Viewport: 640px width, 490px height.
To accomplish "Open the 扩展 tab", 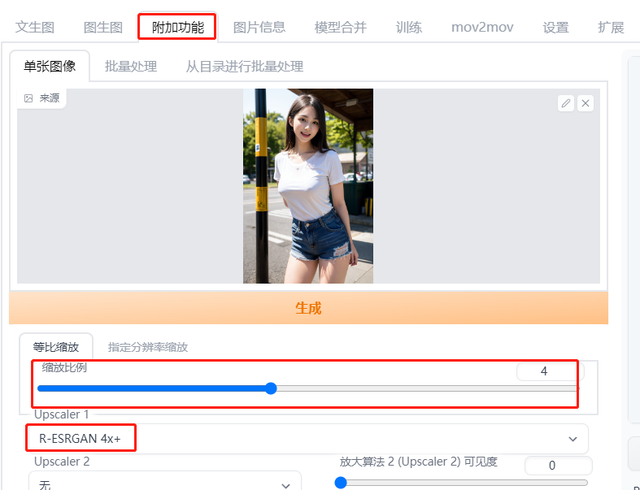I will point(611,27).
